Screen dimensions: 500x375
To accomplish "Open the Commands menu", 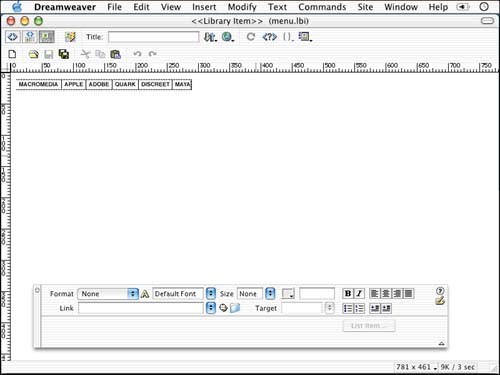I will coord(322,7).
